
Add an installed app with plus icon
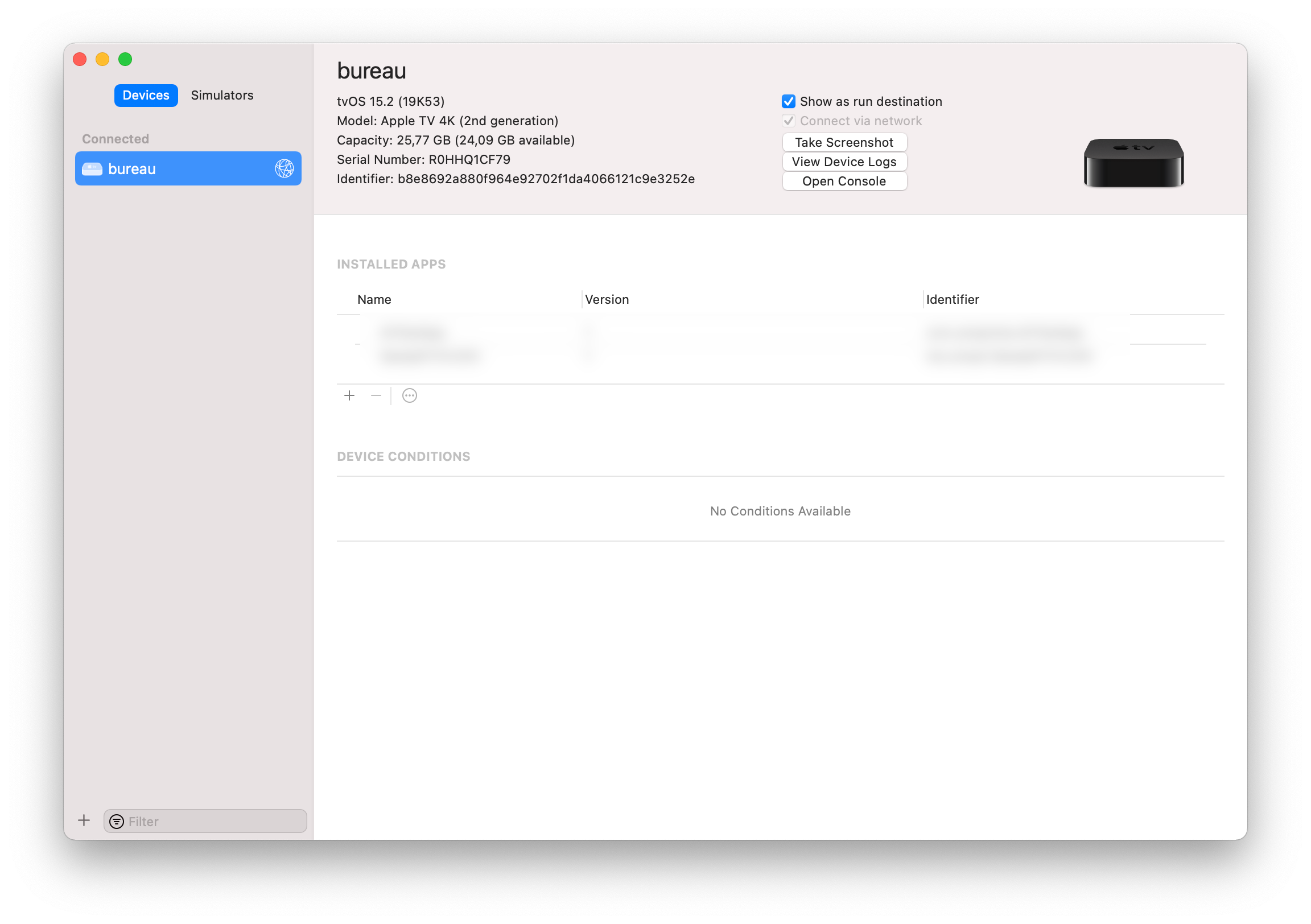tap(349, 396)
